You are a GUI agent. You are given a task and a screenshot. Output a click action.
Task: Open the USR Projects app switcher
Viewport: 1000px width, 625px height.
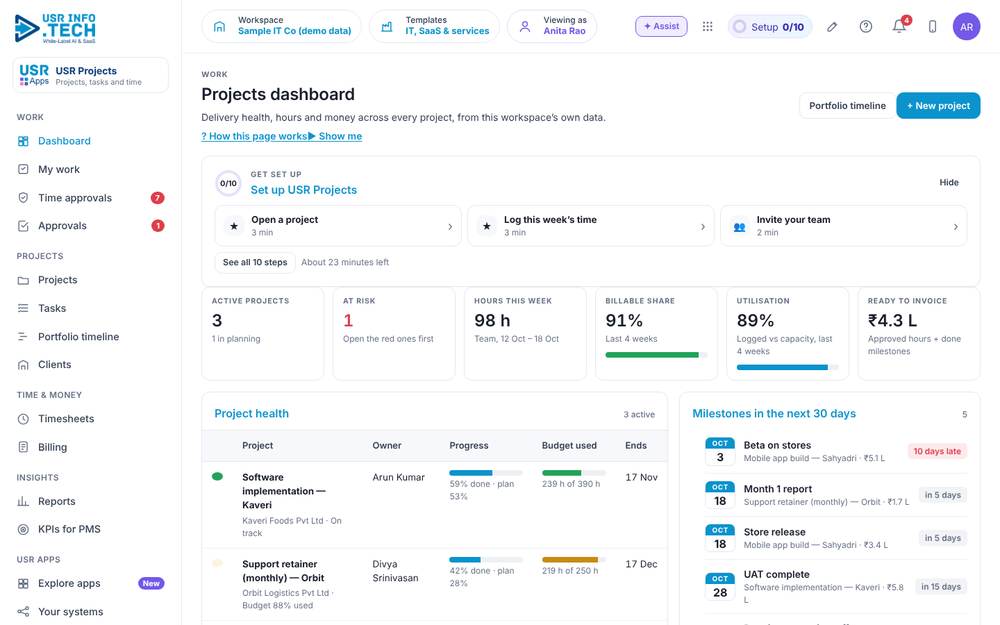[x=91, y=75]
